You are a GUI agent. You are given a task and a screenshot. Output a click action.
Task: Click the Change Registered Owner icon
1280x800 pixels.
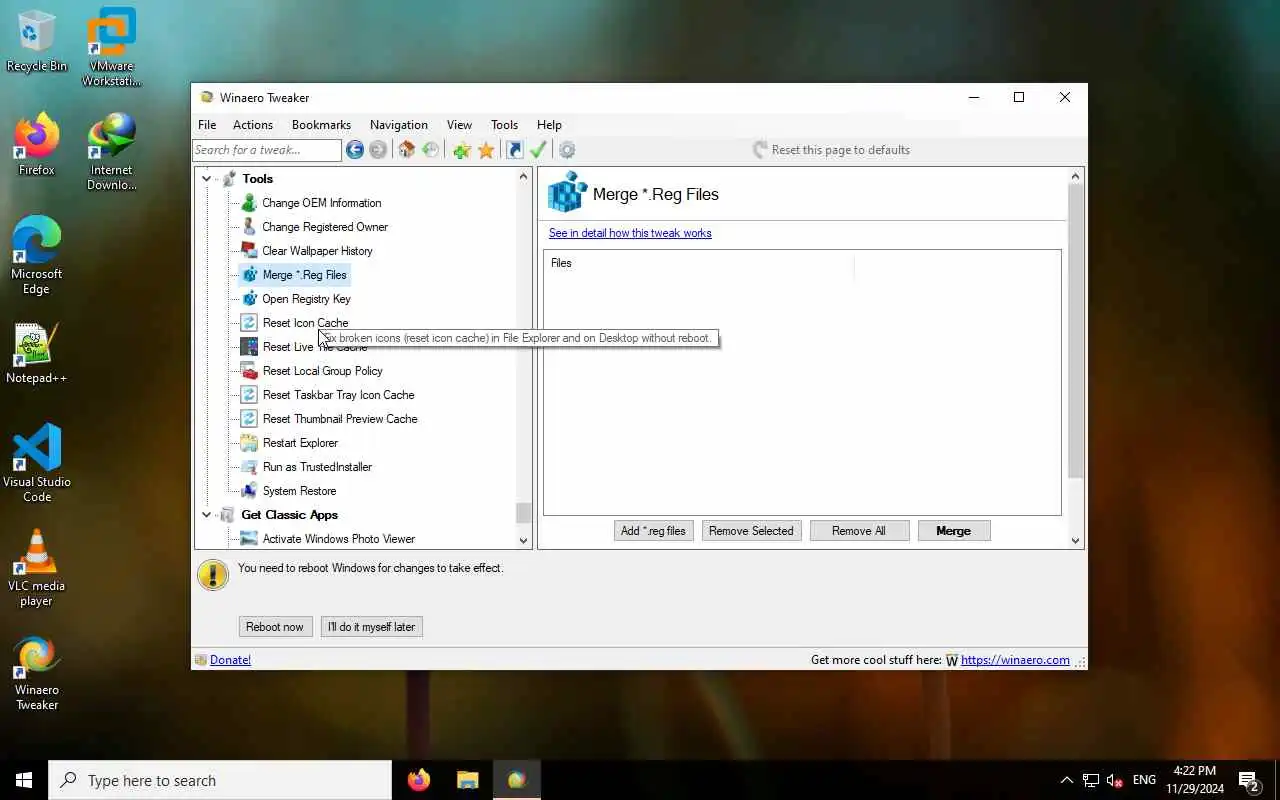249,227
